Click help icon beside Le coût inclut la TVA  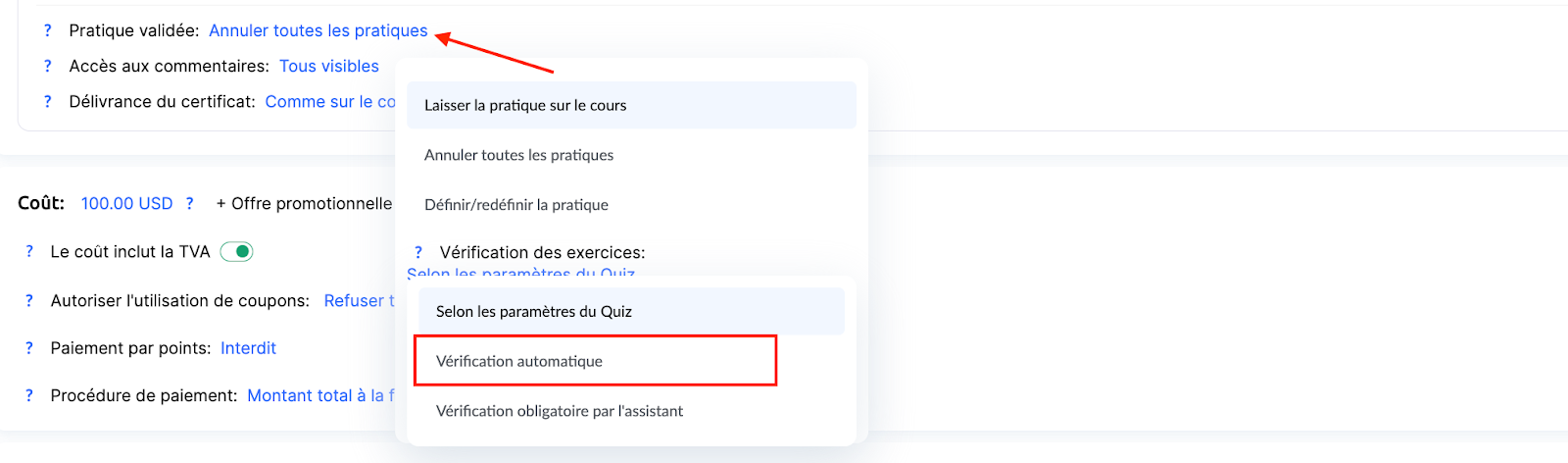click(29, 252)
